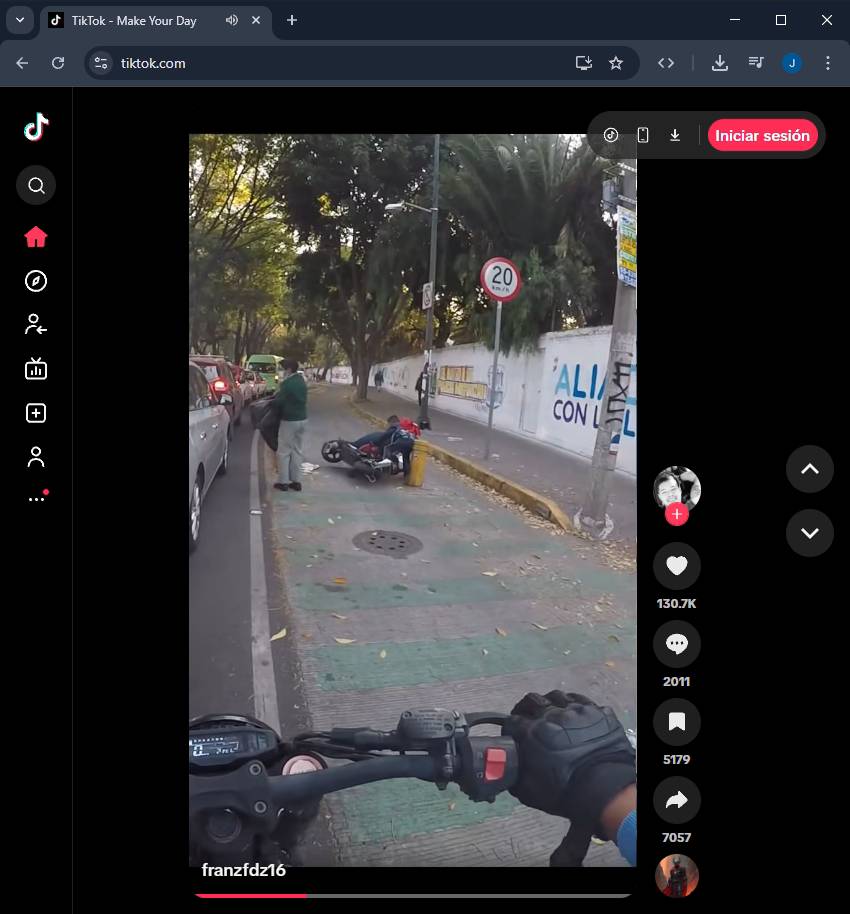This screenshot has width=850, height=914.
Task: Go to Home feed icon
Action: click(36, 237)
